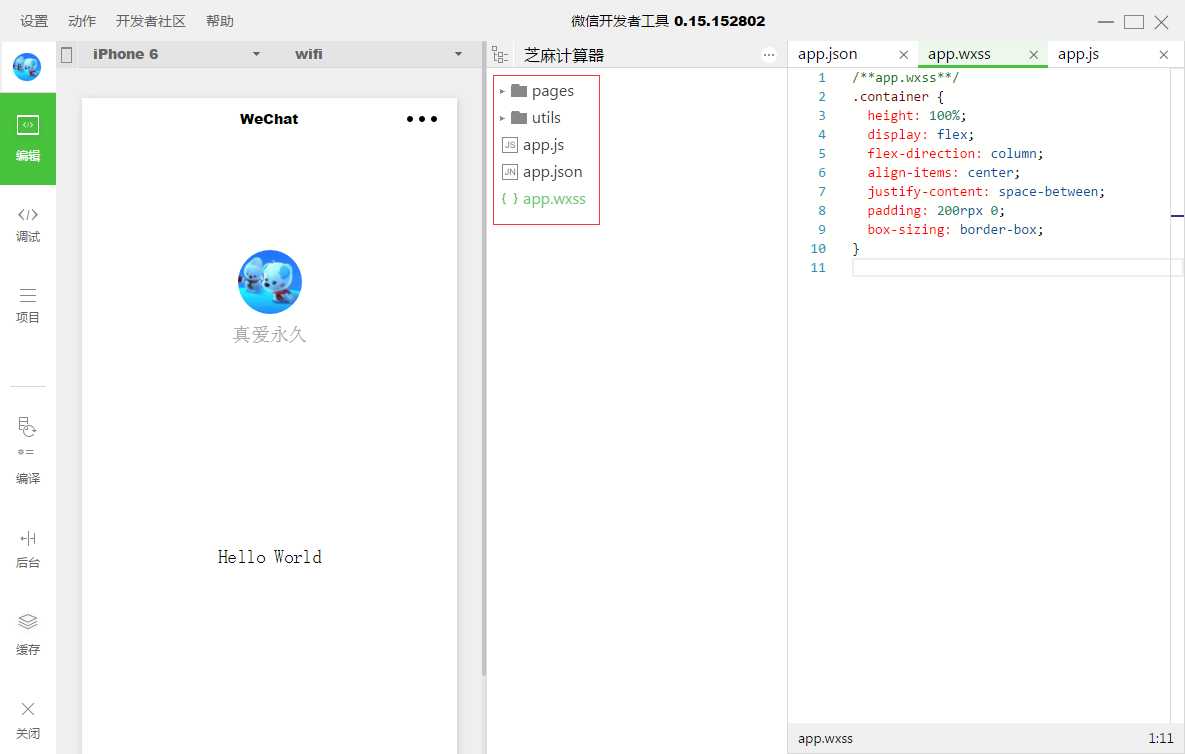Screen dimensions: 1185x754
Task: Click the three-dot menu in WeChat simulator header
Action: [x=422, y=119]
